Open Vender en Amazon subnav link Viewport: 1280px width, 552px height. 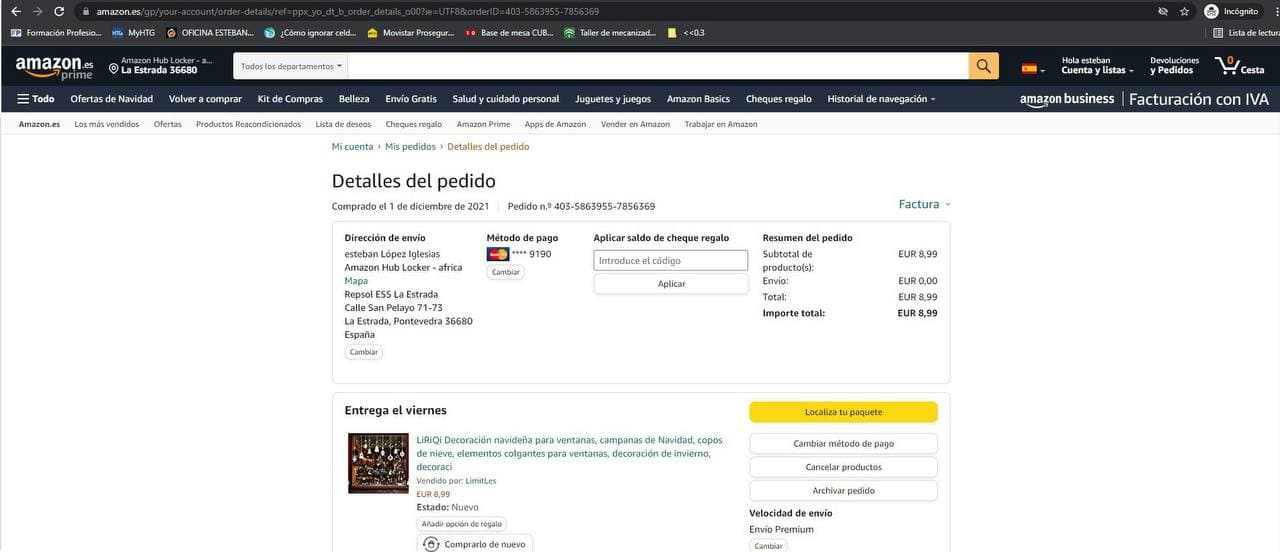635,124
